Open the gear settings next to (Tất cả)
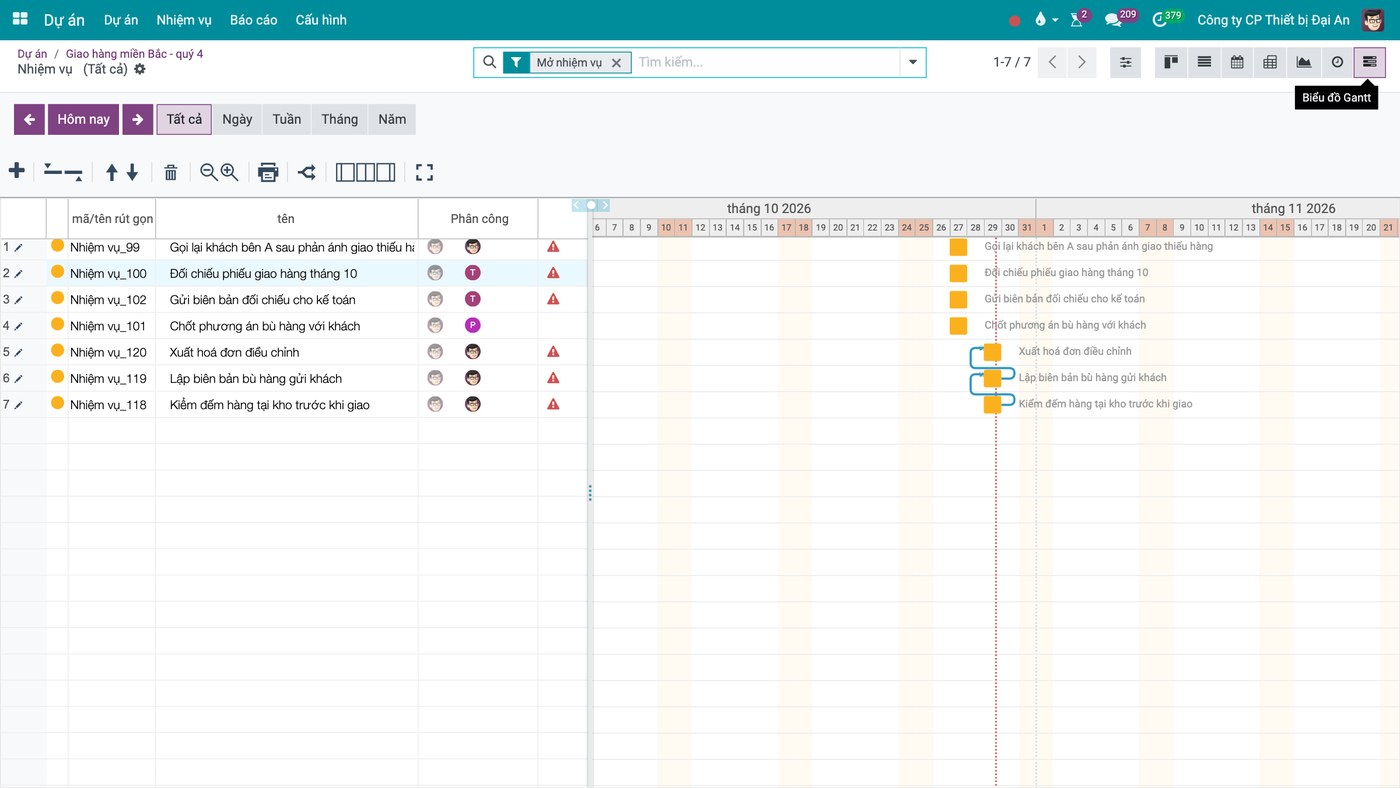This screenshot has width=1400, height=788. coord(140,69)
